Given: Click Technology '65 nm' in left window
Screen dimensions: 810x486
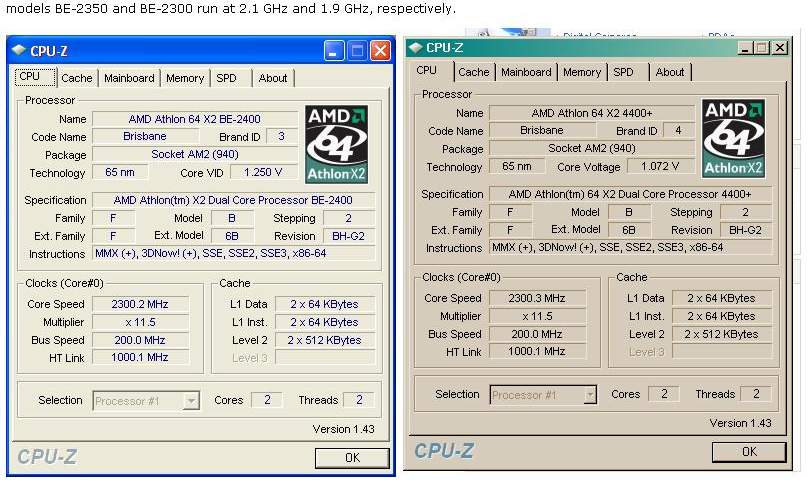Looking at the screenshot, I should click(120, 172).
